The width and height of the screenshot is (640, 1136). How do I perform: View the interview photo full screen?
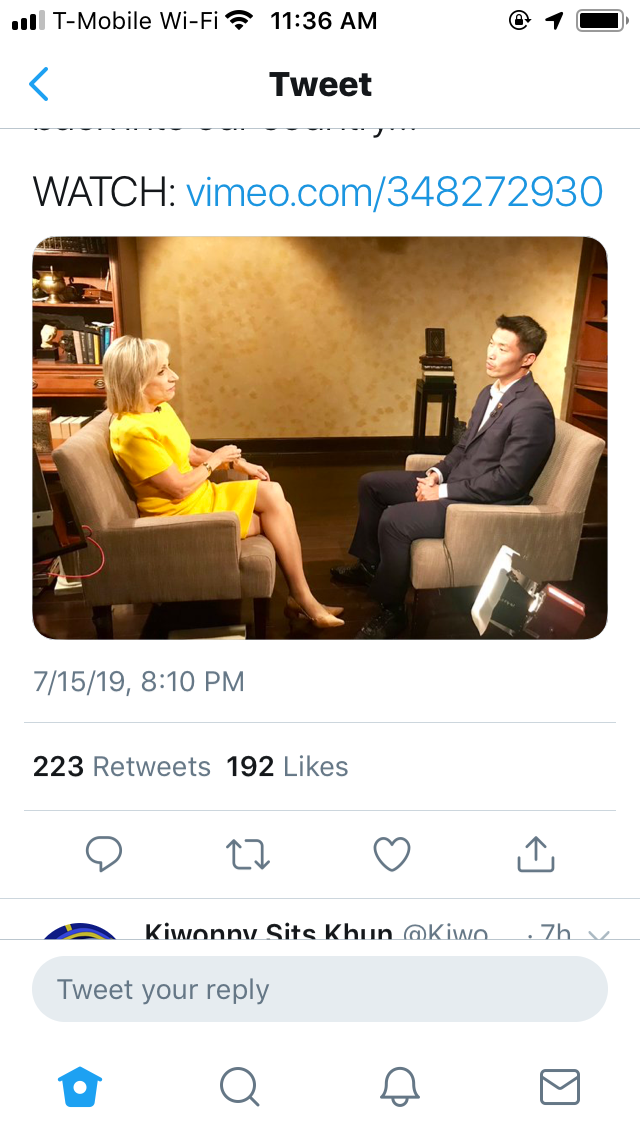(320, 438)
